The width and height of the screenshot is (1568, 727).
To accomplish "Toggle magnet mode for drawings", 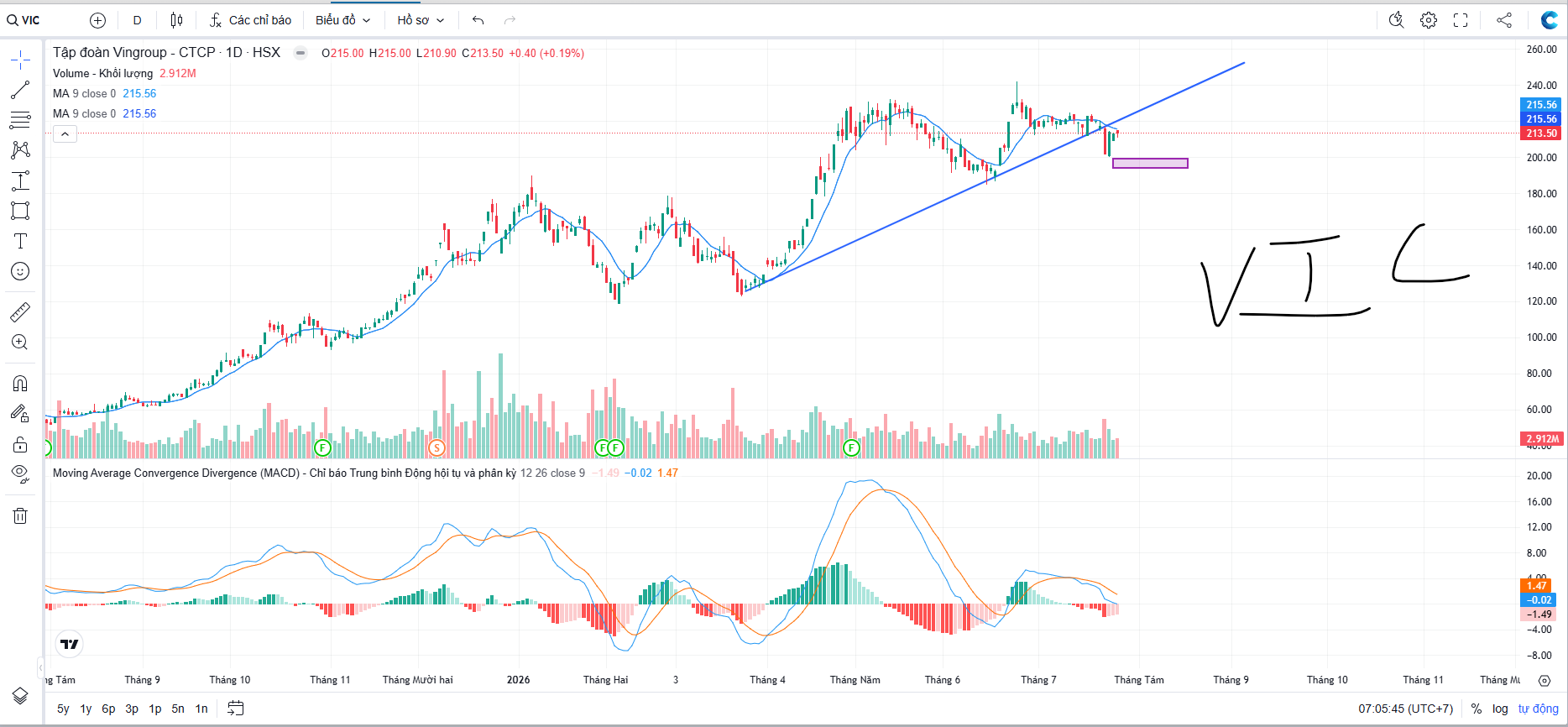I will [20, 384].
